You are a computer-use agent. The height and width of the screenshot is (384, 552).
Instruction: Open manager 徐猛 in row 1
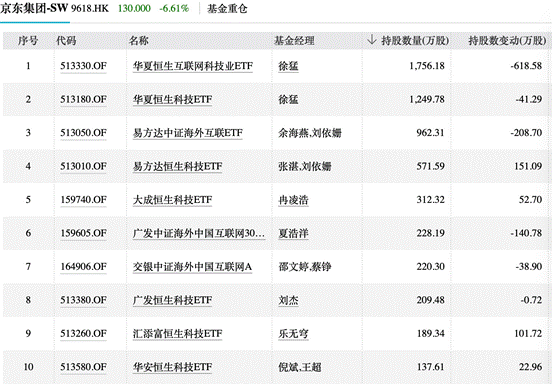(x=288, y=66)
